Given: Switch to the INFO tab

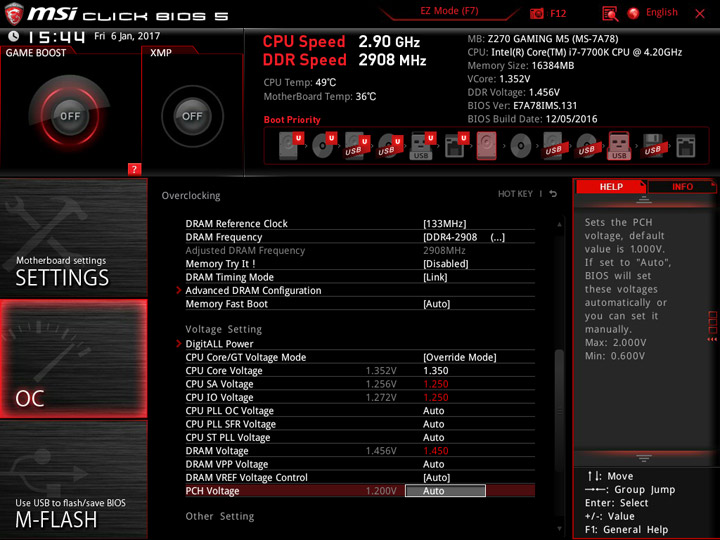Looking at the screenshot, I should click(682, 186).
